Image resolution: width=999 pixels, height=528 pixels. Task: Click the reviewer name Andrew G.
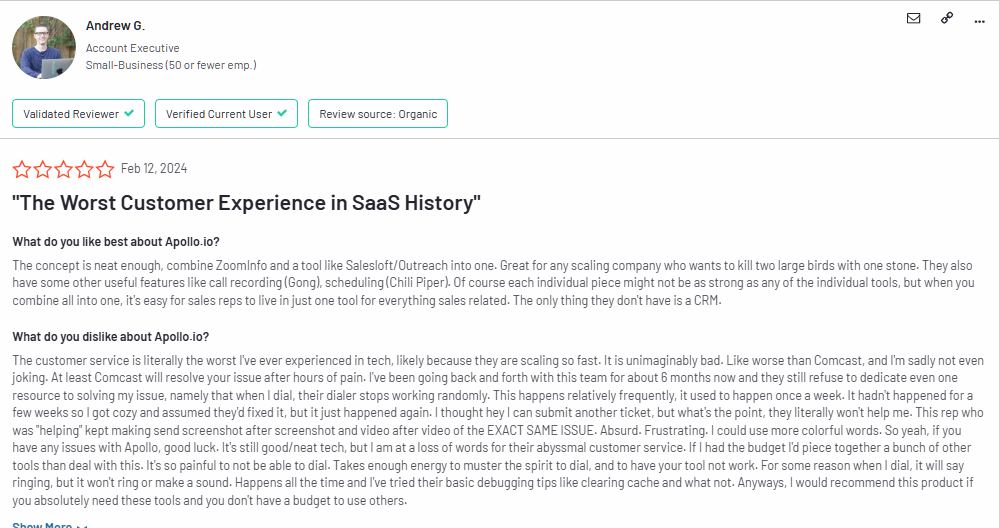pos(115,26)
